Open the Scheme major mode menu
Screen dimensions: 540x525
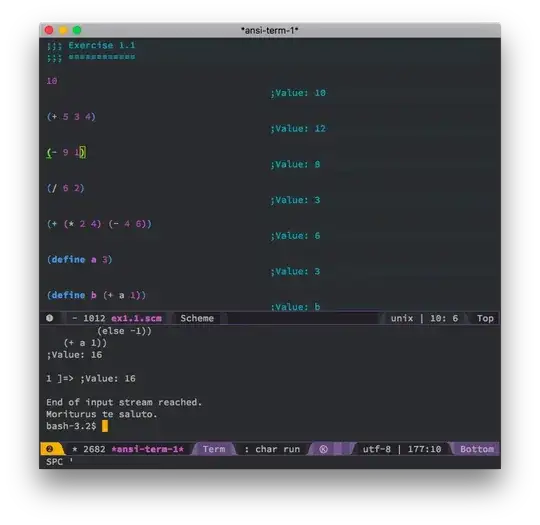pyautogui.click(x=197, y=318)
